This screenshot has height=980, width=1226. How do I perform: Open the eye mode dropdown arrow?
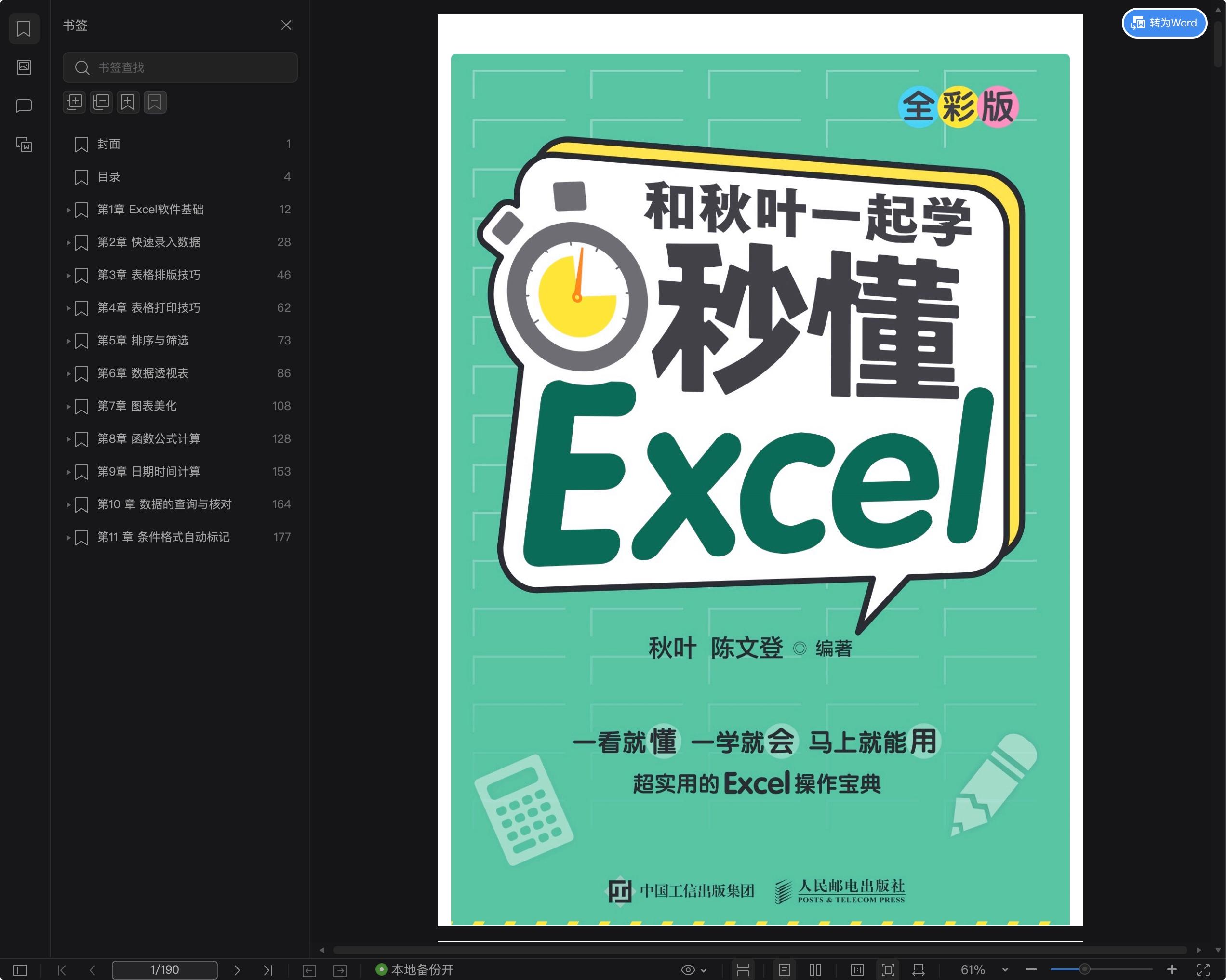click(704, 970)
